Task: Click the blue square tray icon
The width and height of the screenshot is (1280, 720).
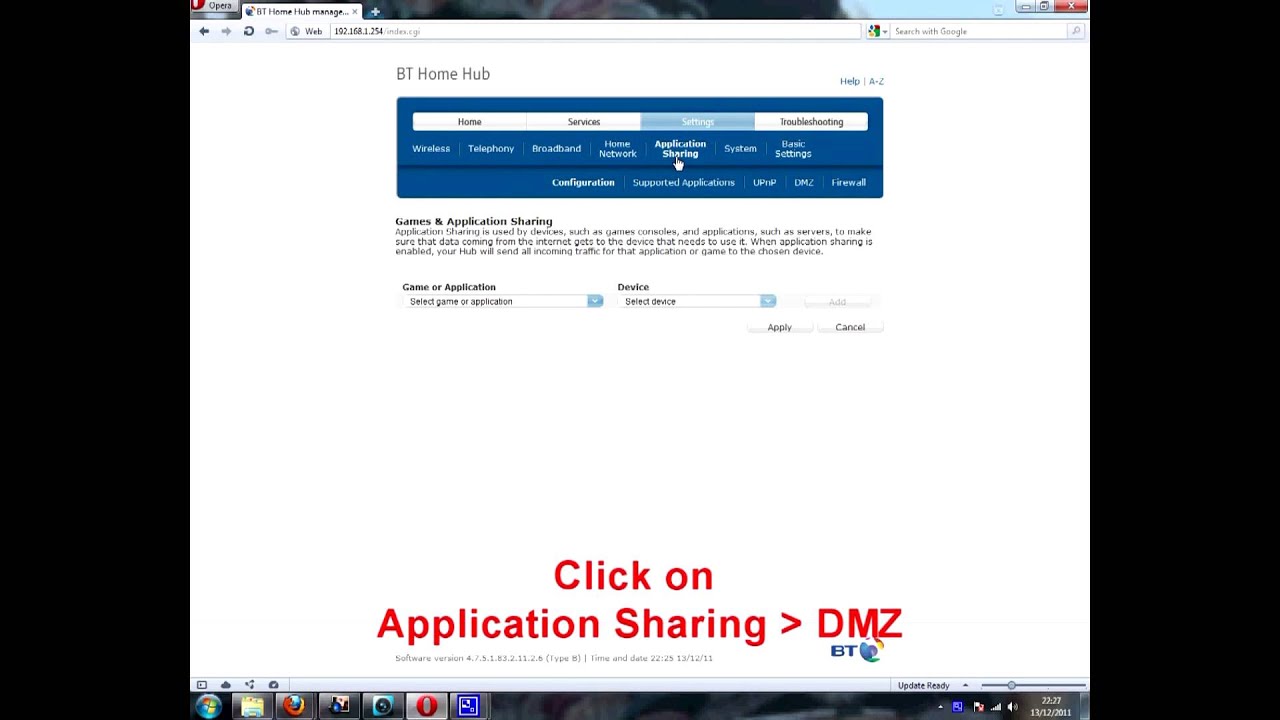Action: click(x=957, y=707)
